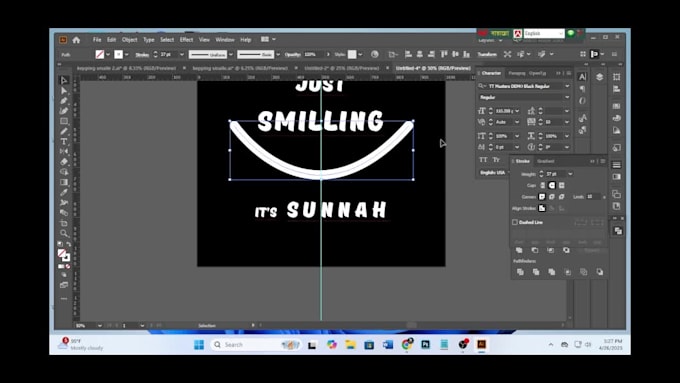Open the 50% zoom level dropdown
The height and width of the screenshot is (383, 680).
(100, 325)
